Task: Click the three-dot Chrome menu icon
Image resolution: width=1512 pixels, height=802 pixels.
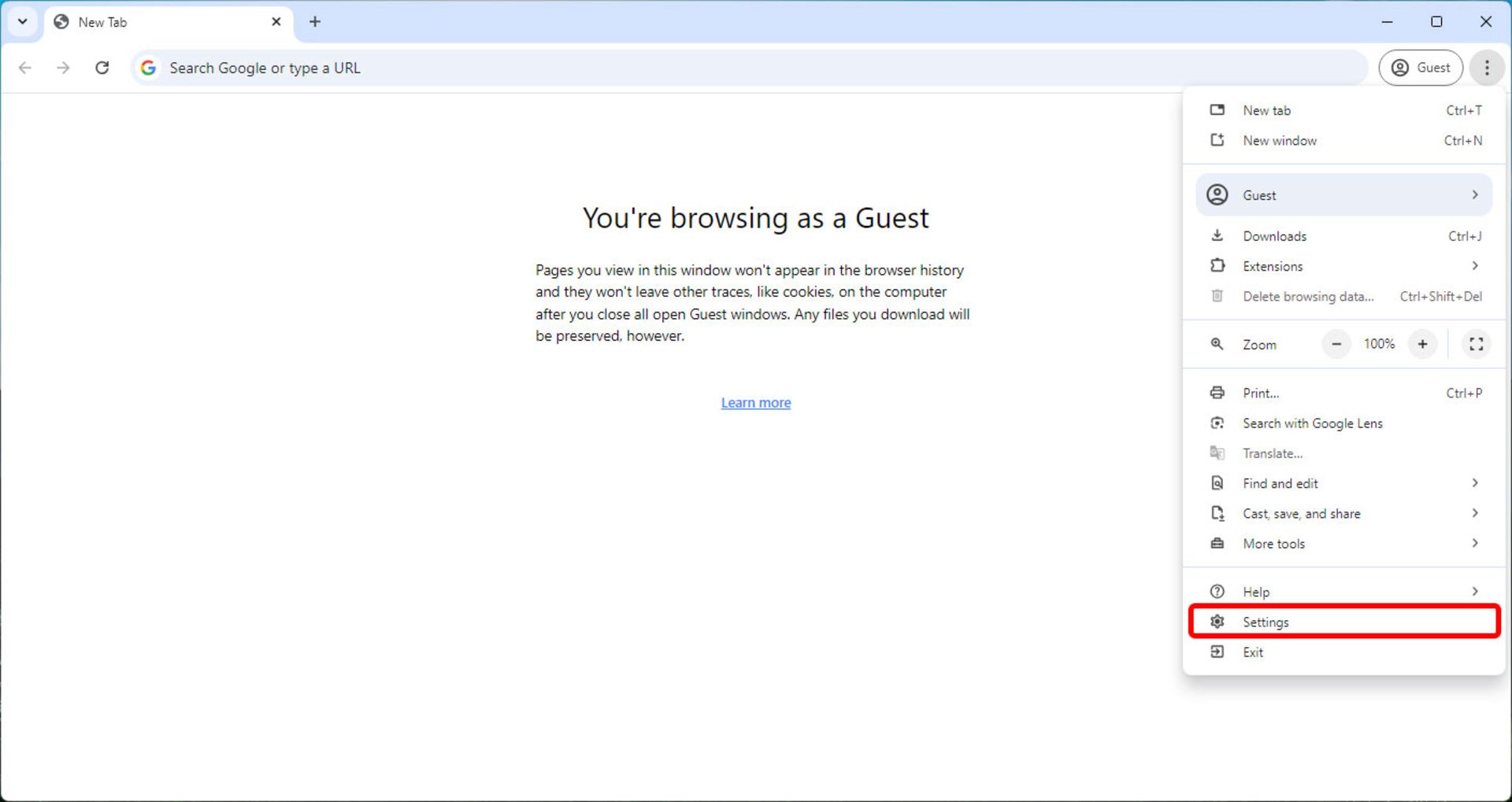Action: [x=1486, y=68]
